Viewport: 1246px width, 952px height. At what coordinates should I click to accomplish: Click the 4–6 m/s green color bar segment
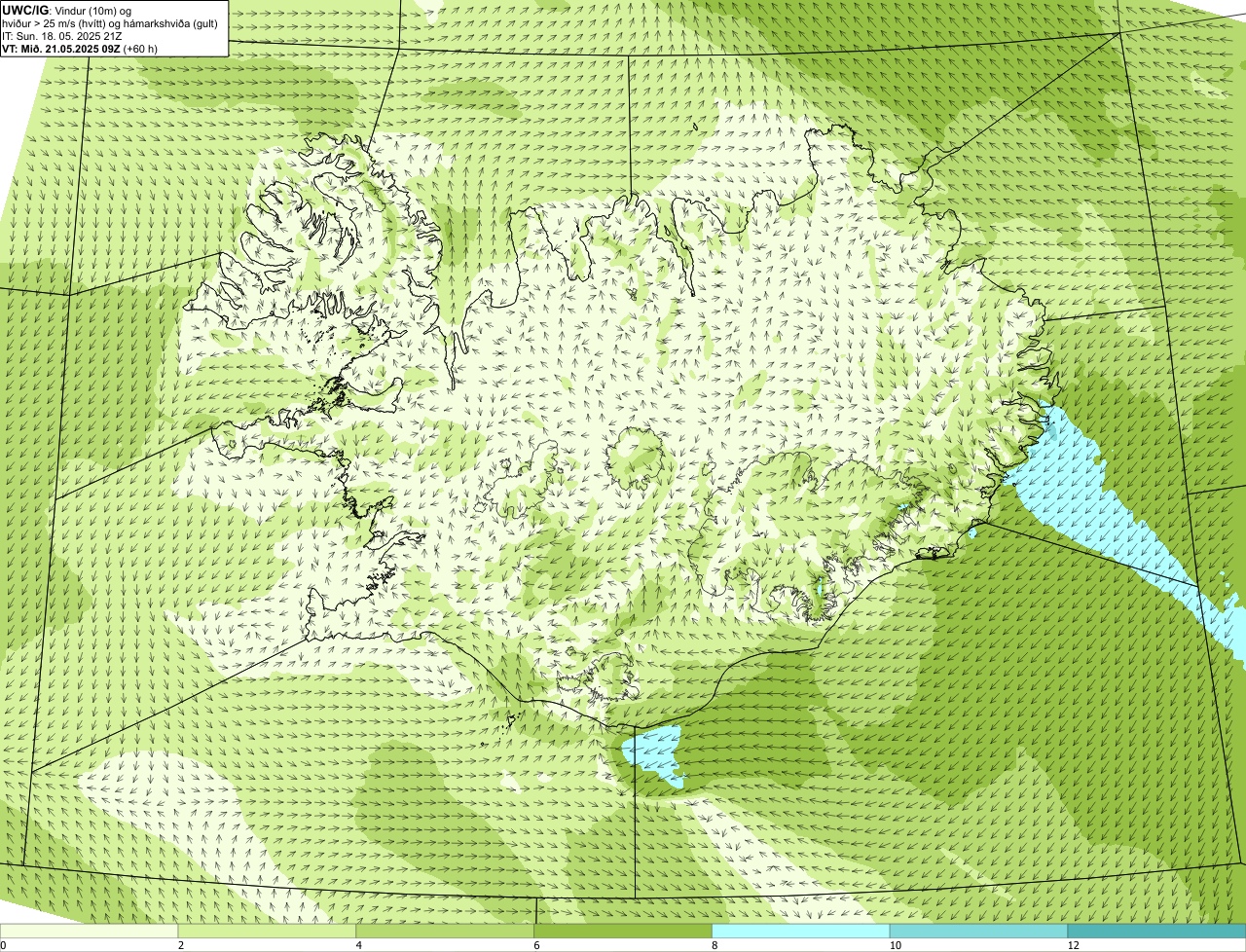[x=446, y=931]
